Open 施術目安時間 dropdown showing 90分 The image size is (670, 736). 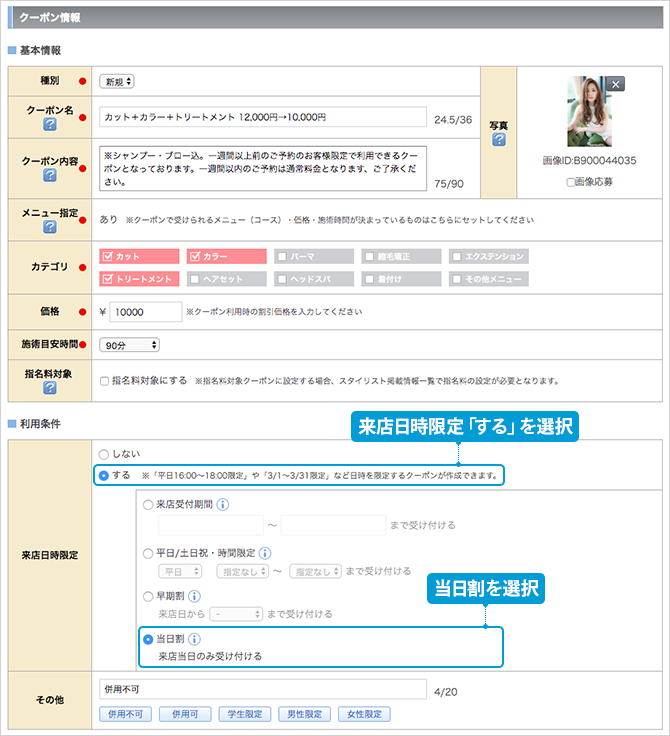pyautogui.click(x=130, y=345)
